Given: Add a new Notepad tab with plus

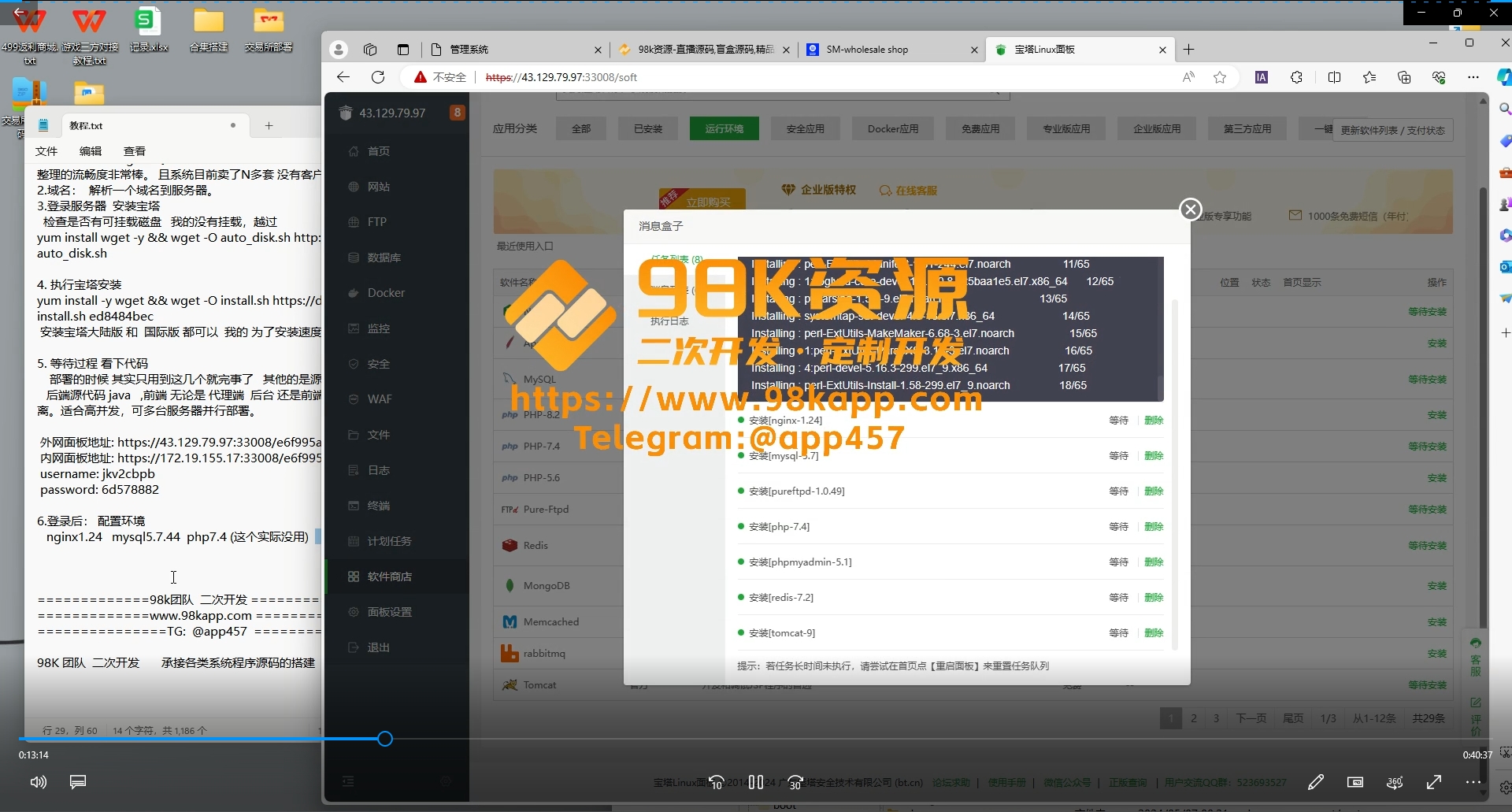Looking at the screenshot, I should point(269,125).
